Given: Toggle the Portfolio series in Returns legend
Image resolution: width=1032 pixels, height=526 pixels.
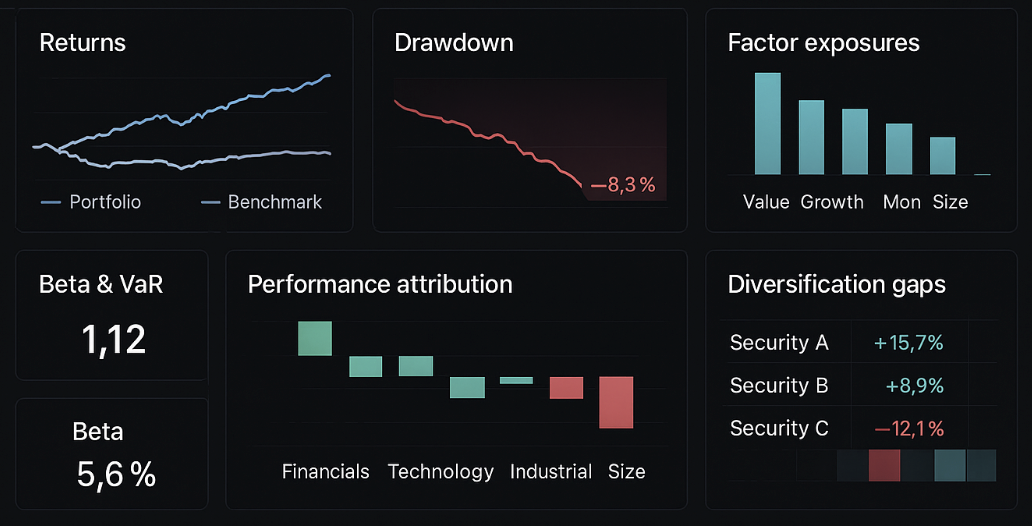Looking at the screenshot, I should (x=91, y=202).
